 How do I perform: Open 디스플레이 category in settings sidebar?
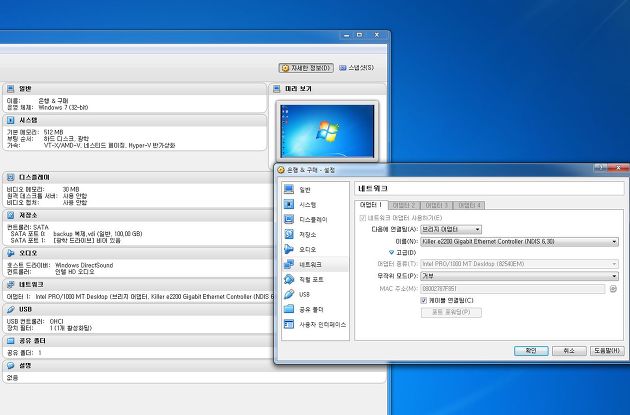(x=315, y=219)
